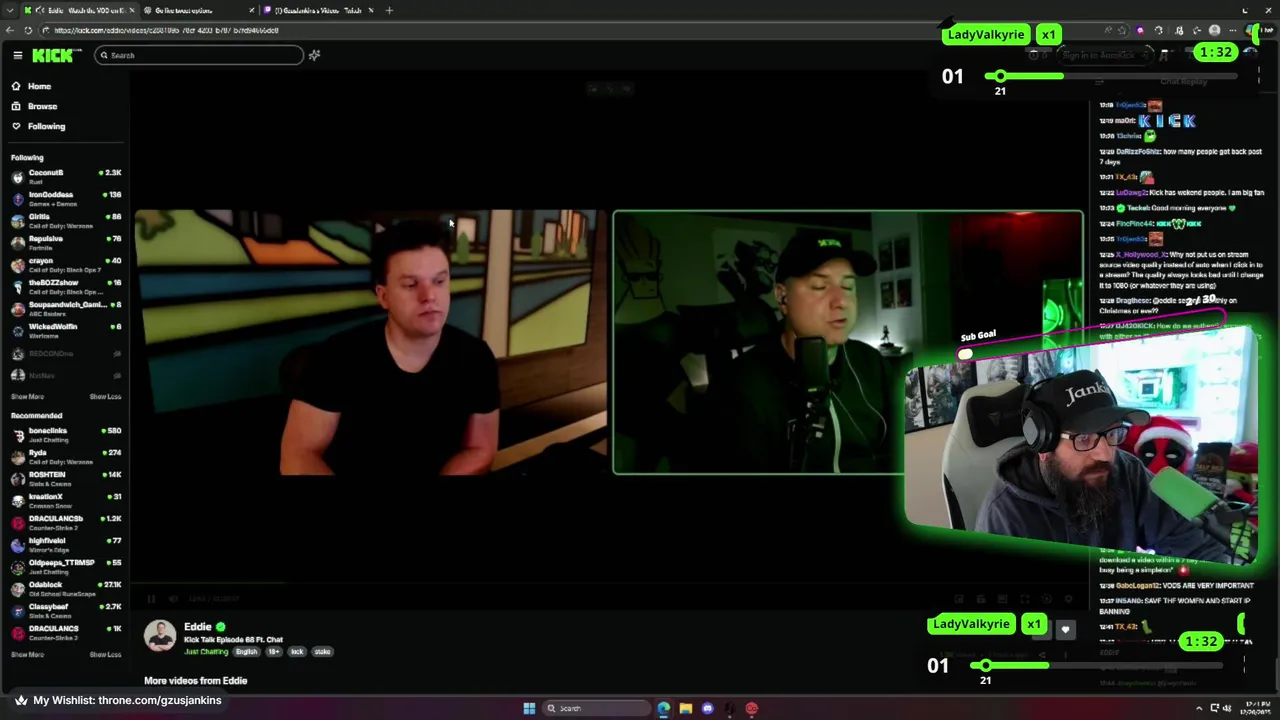This screenshot has width=1280, height=720.
Task: Open Odablock recommended channel avatar
Action: point(17,588)
